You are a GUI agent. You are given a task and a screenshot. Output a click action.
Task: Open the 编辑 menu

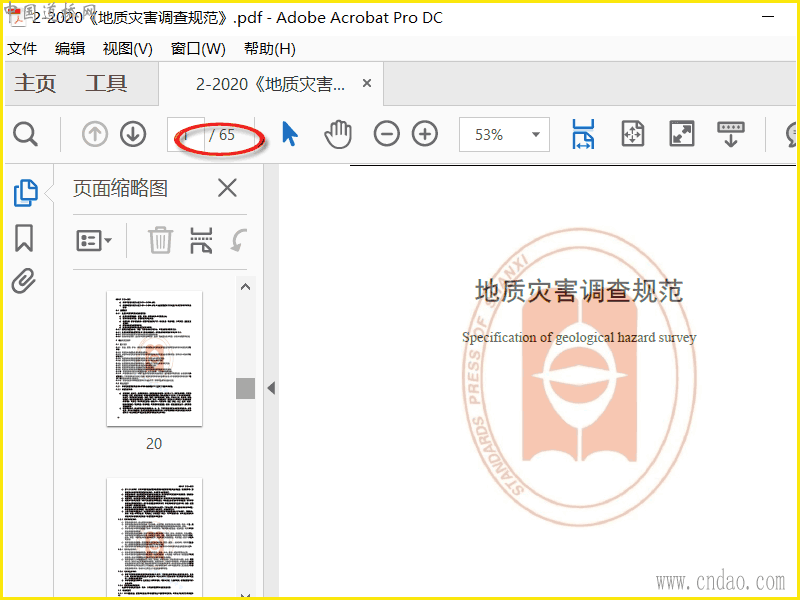[70, 49]
